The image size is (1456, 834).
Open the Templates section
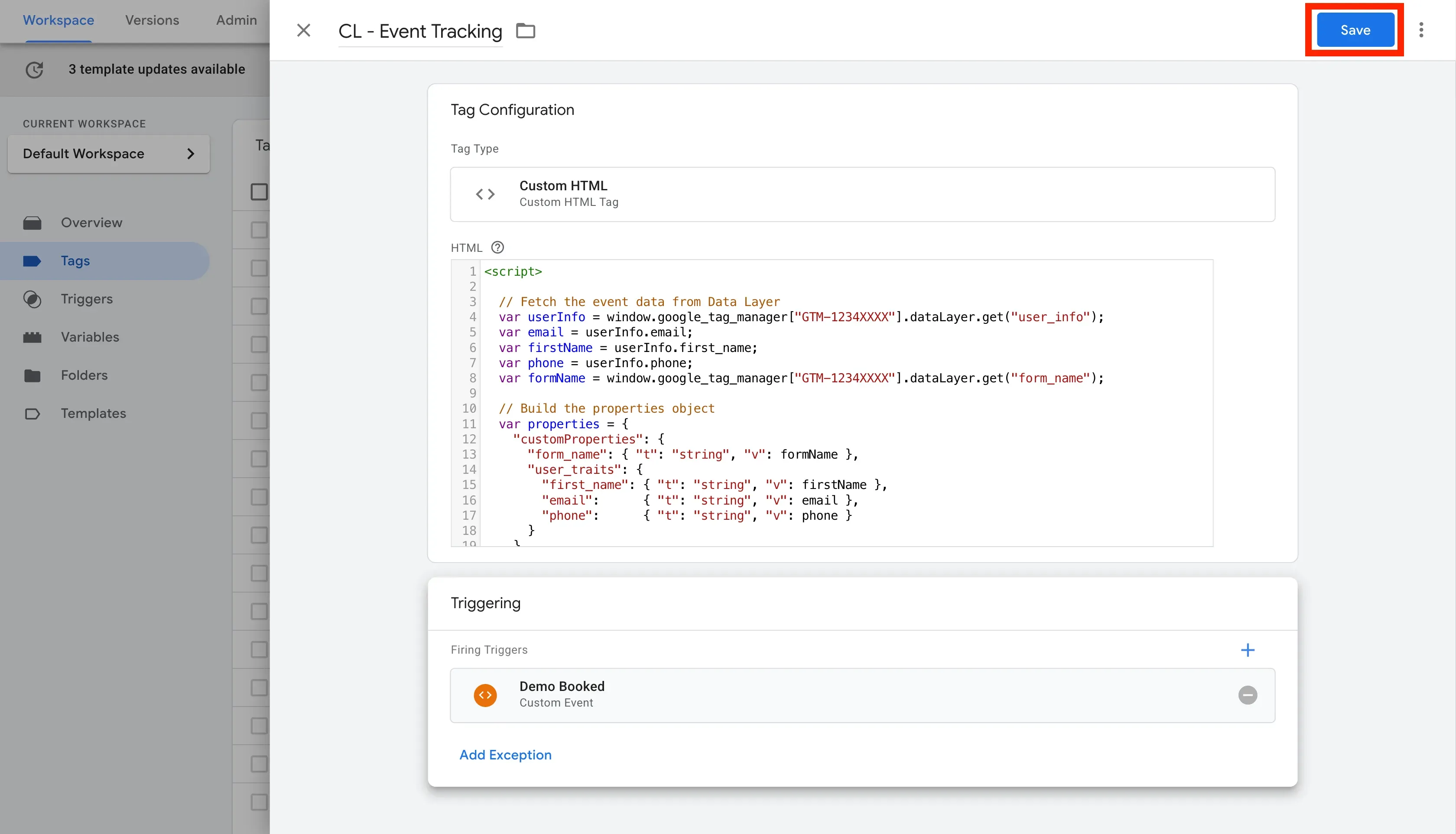[x=93, y=414]
